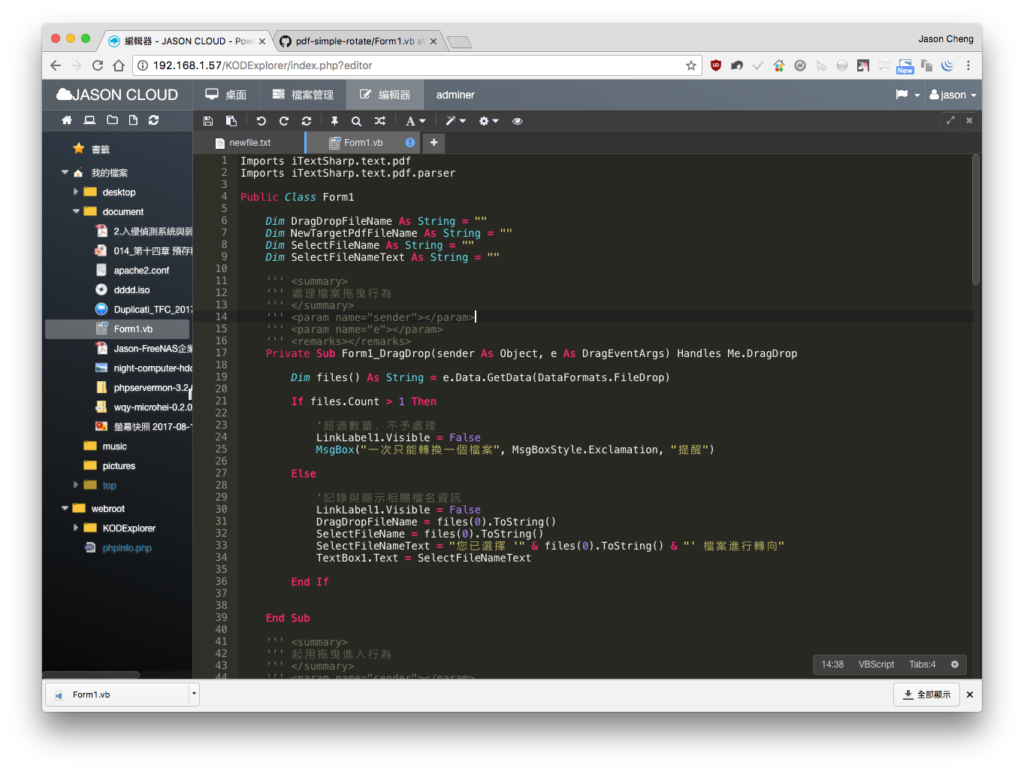1024x772 pixels.
Task: Expand the KODExplorer folder
Action: [76, 528]
